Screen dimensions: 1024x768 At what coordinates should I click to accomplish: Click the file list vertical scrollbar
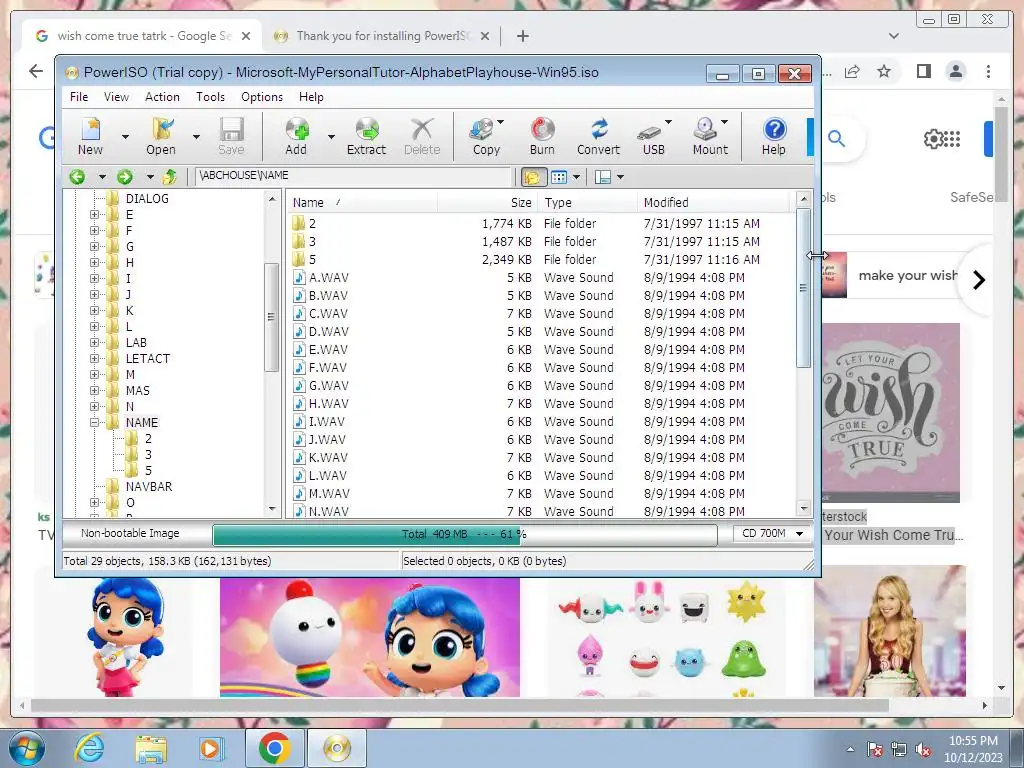coord(804,287)
